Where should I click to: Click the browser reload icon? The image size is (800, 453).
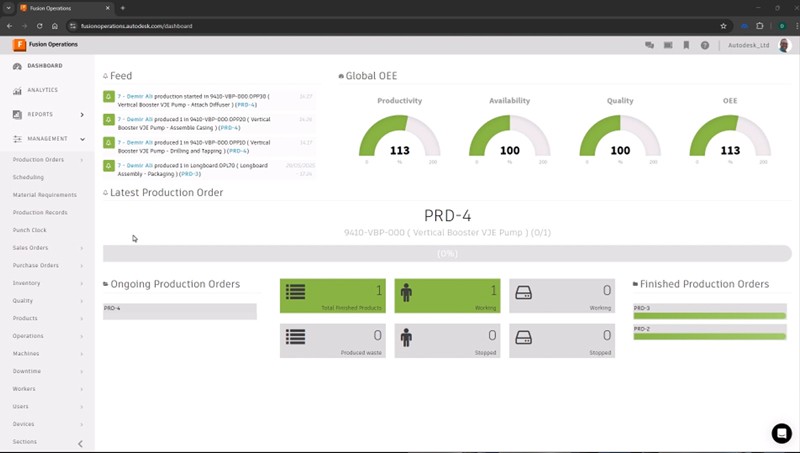tap(39, 26)
